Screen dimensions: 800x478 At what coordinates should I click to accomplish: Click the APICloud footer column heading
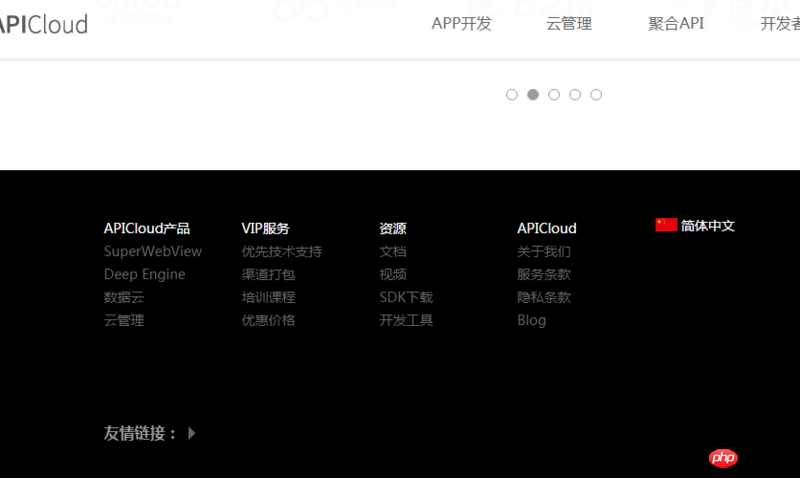coord(547,228)
